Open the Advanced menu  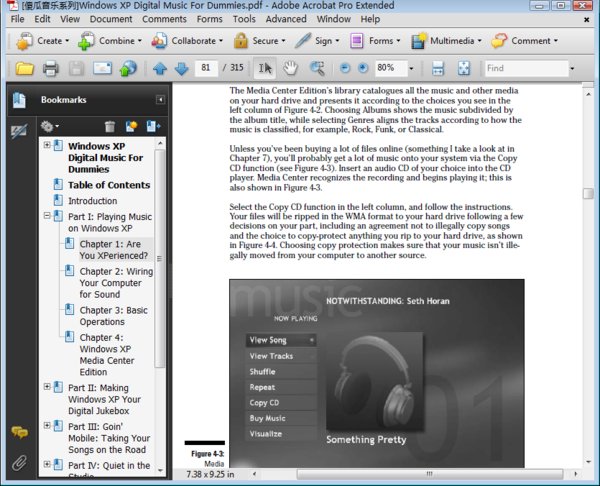point(286,19)
